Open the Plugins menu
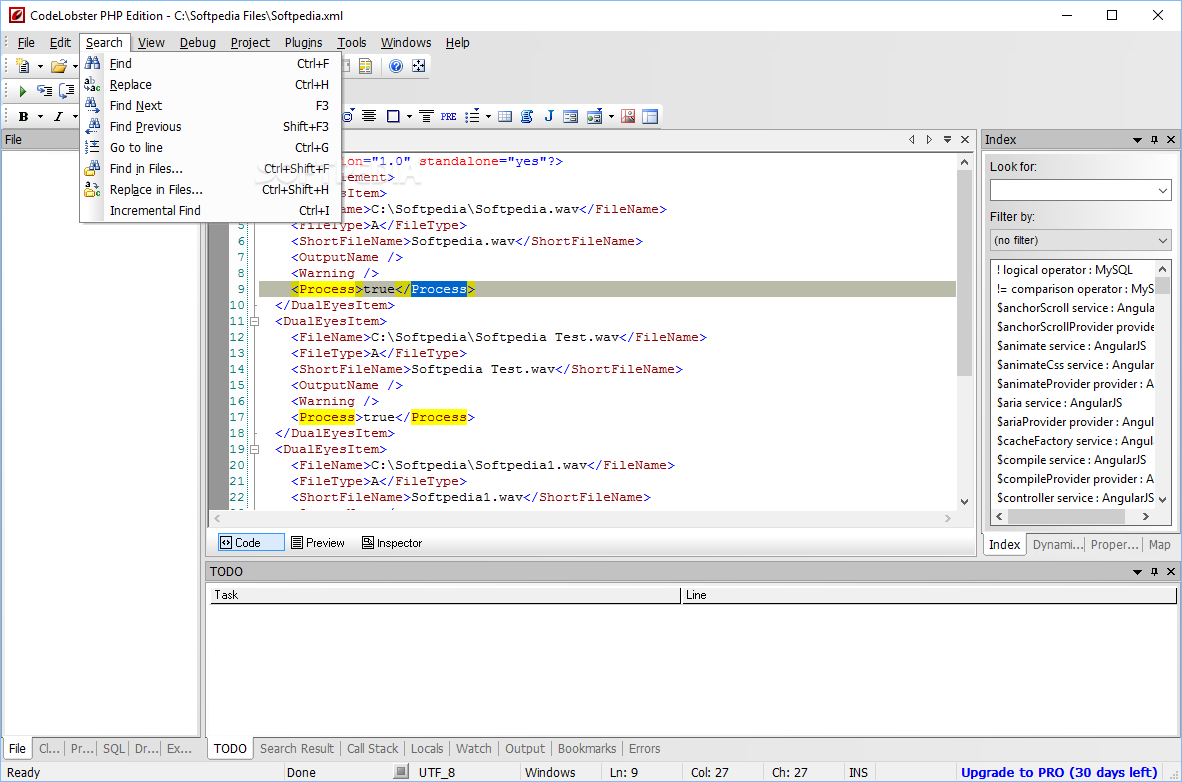 point(304,42)
